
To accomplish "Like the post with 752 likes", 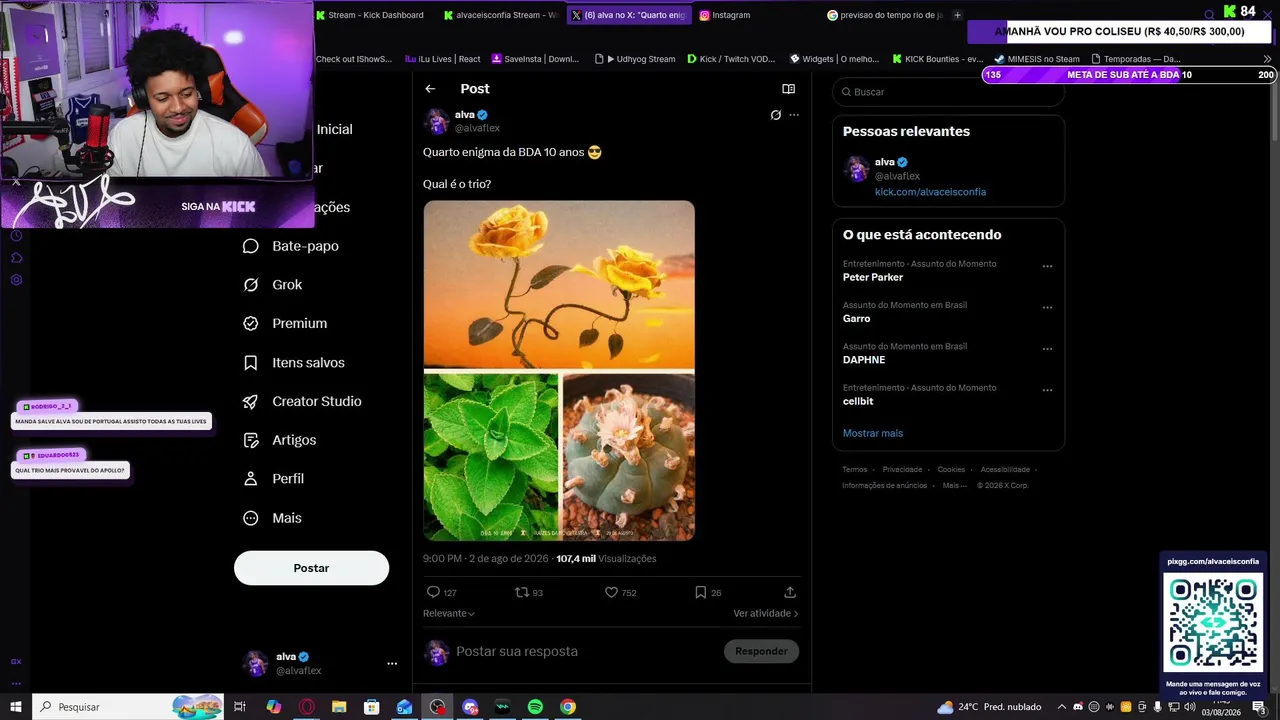I will point(611,592).
